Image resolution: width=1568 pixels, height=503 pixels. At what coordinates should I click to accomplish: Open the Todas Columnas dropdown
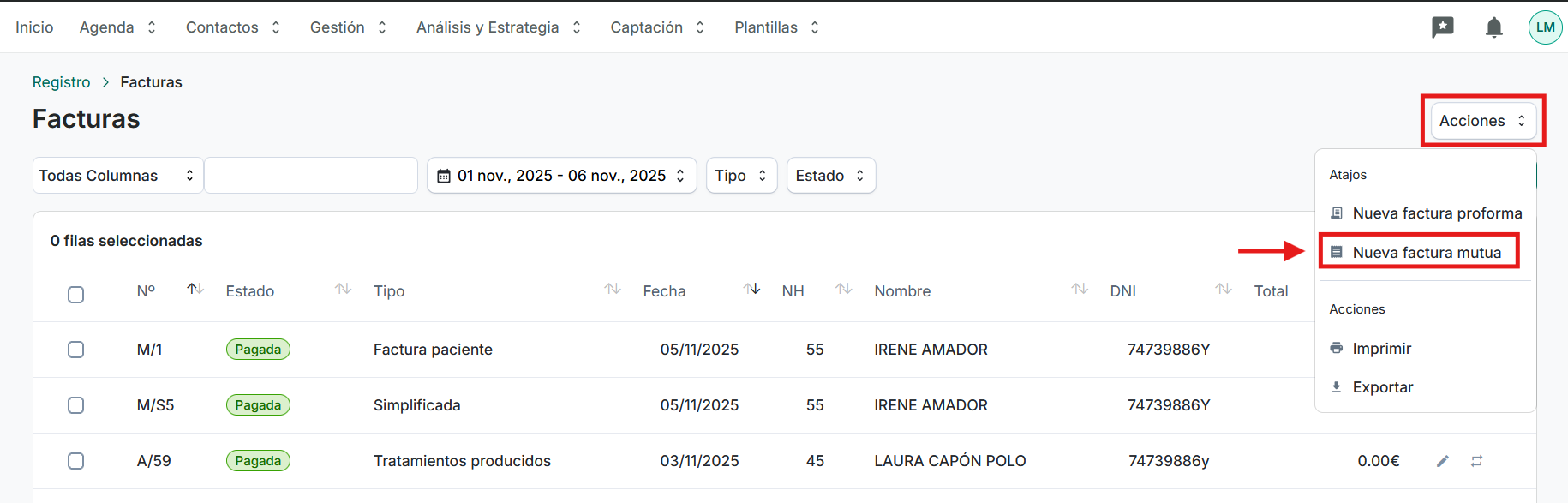click(117, 176)
